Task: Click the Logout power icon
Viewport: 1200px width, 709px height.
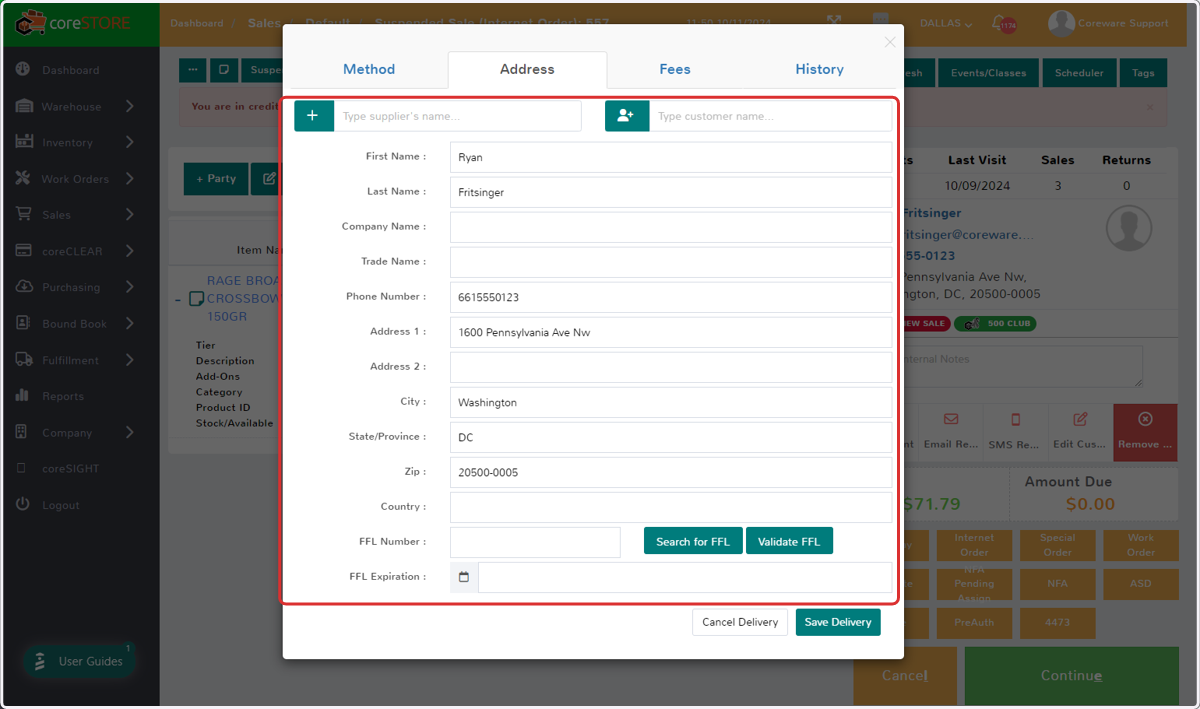Action: (23, 505)
